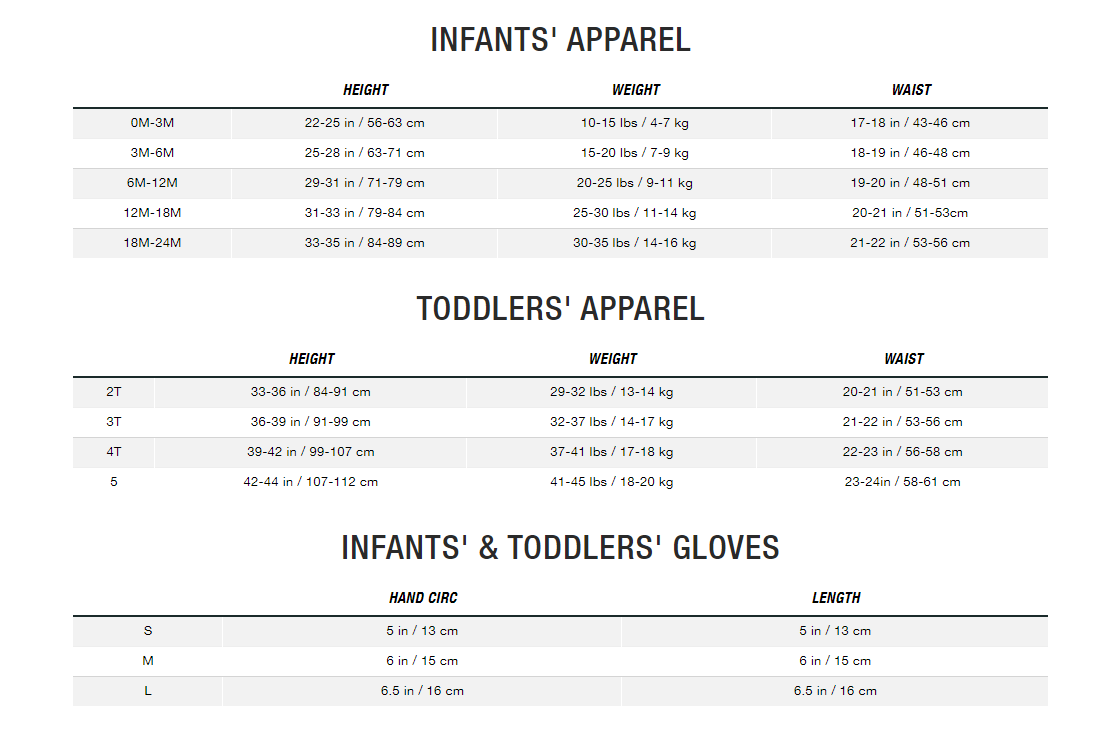
Task: Click the Toddlers' Apparel heading
Action: pos(560,309)
